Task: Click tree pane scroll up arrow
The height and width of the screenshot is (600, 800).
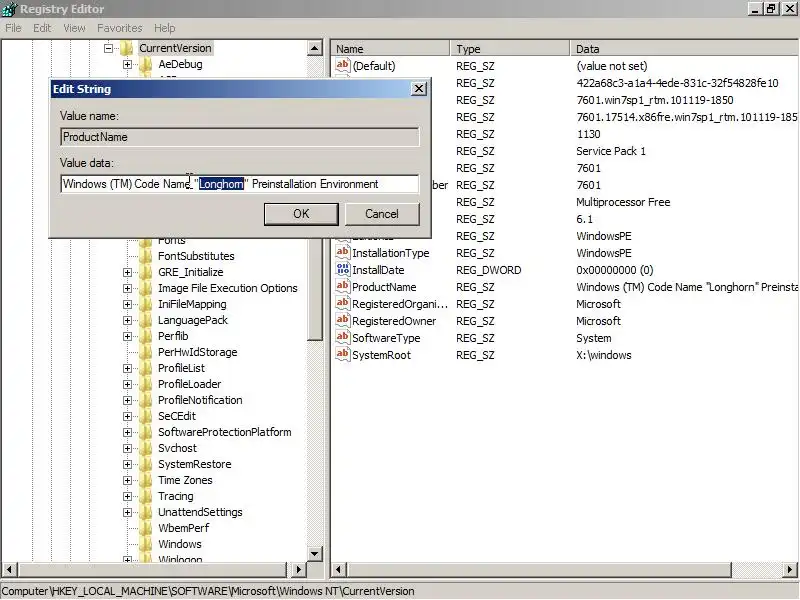Action: click(315, 48)
